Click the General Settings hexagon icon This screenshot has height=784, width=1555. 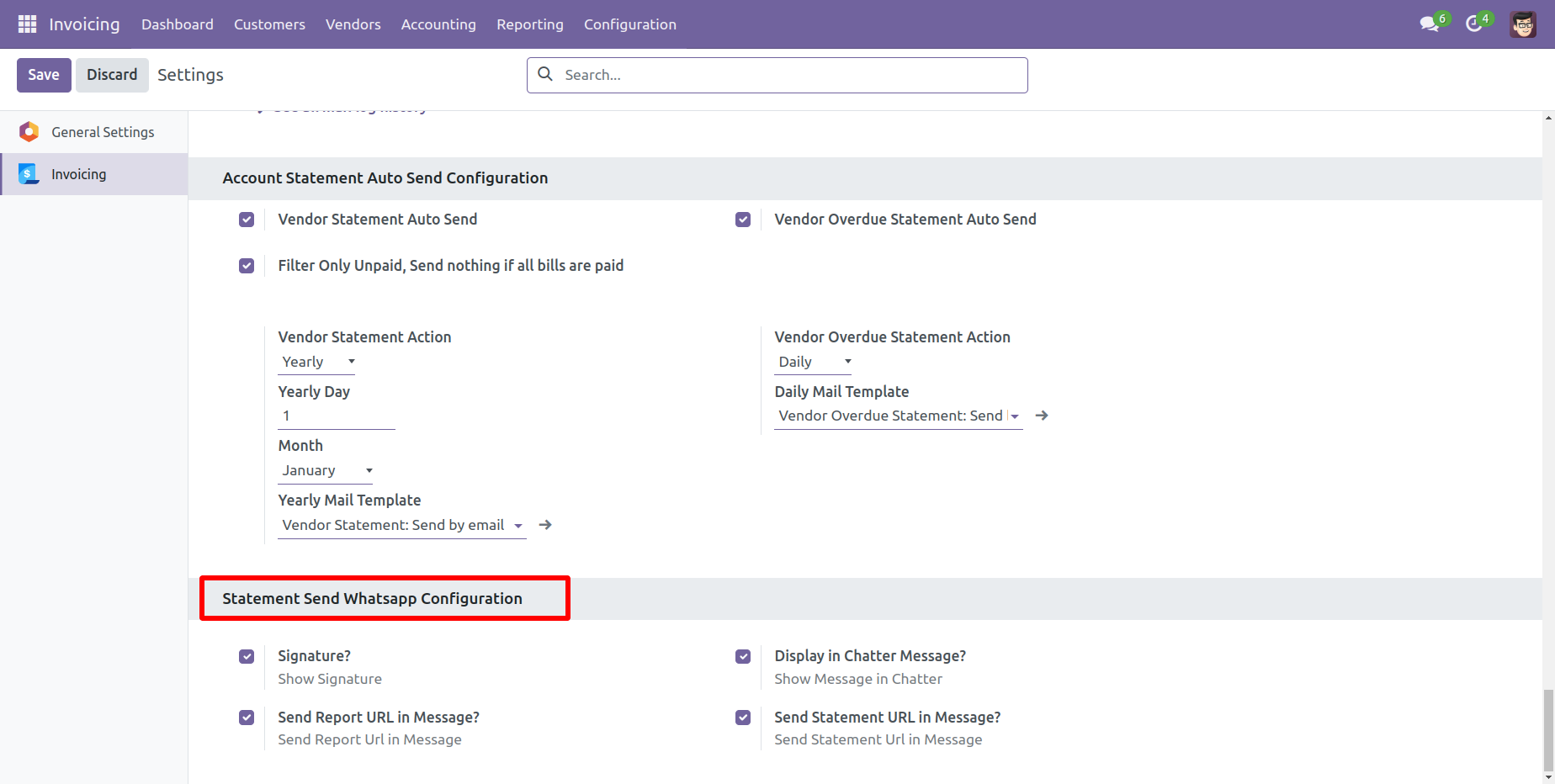[29, 132]
